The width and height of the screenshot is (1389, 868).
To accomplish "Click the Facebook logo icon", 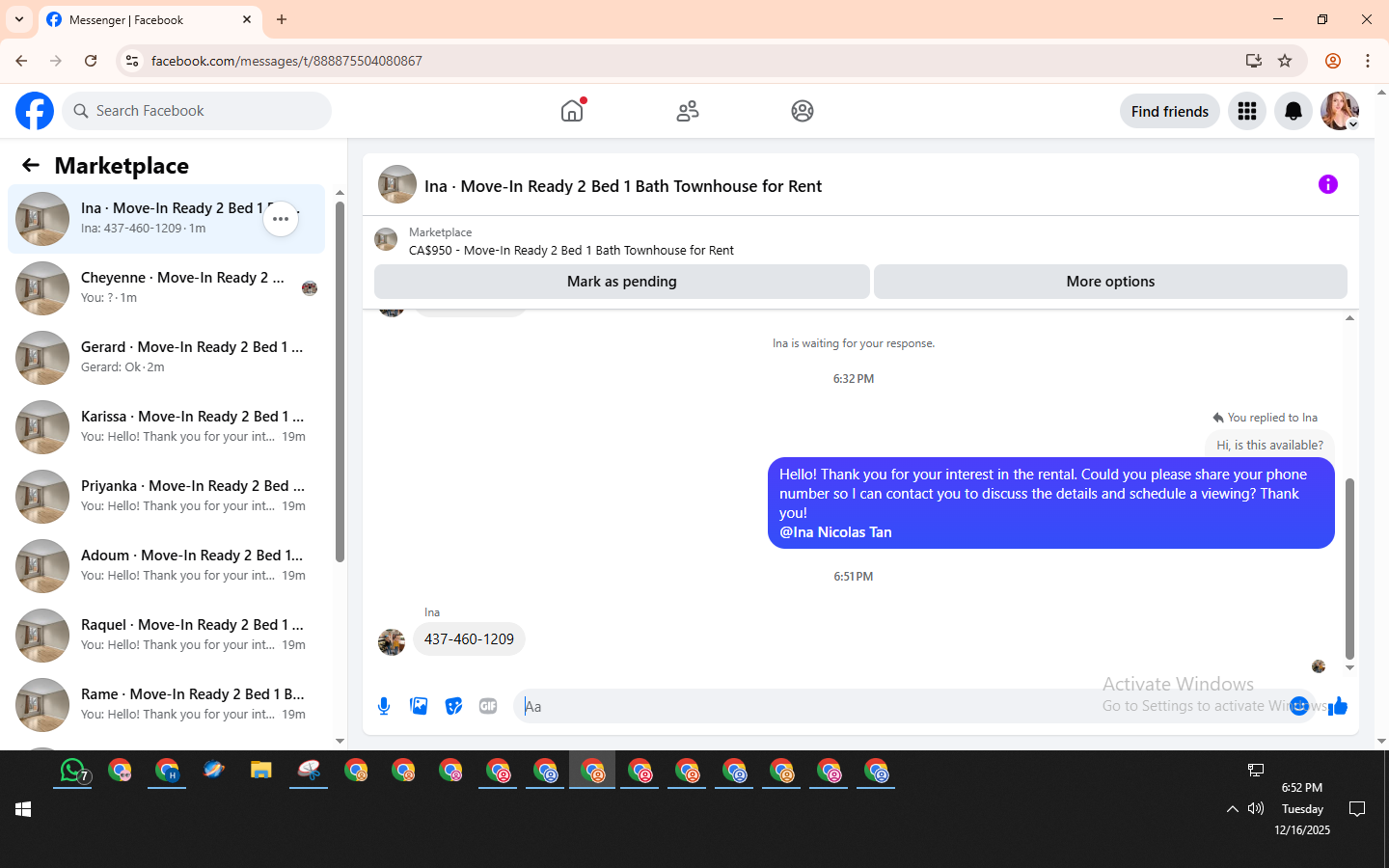I will pyautogui.click(x=35, y=111).
